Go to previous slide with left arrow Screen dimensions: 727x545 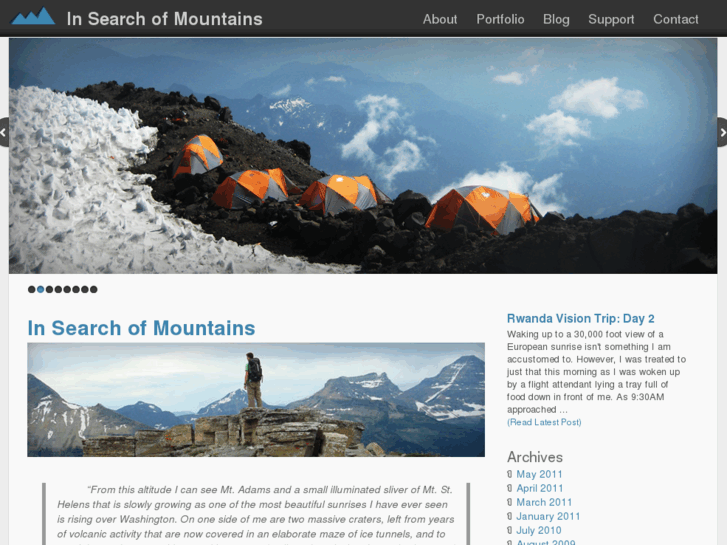click(x=4, y=132)
